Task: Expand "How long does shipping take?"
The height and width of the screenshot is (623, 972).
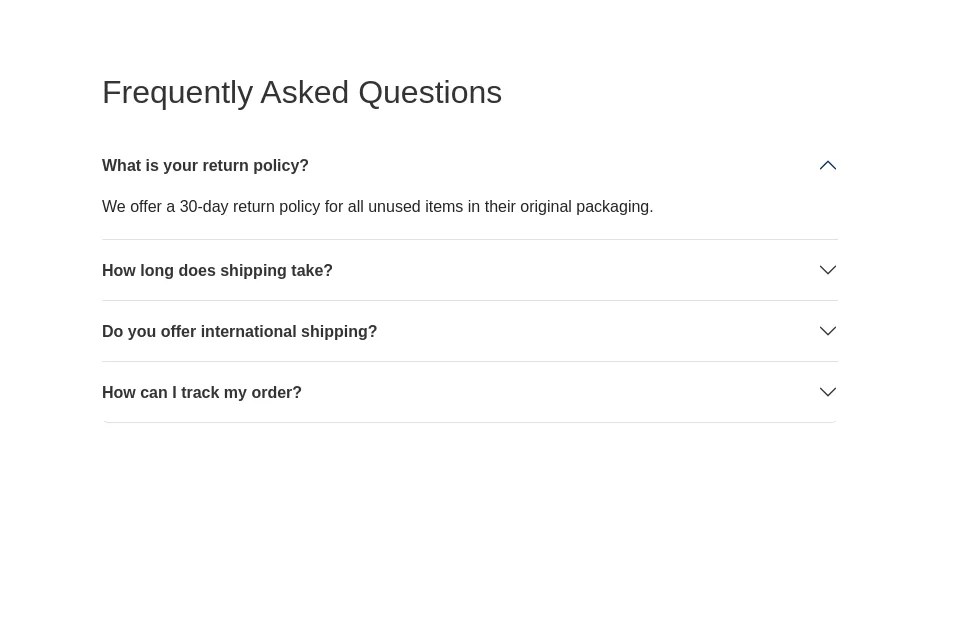Action: (217, 271)
